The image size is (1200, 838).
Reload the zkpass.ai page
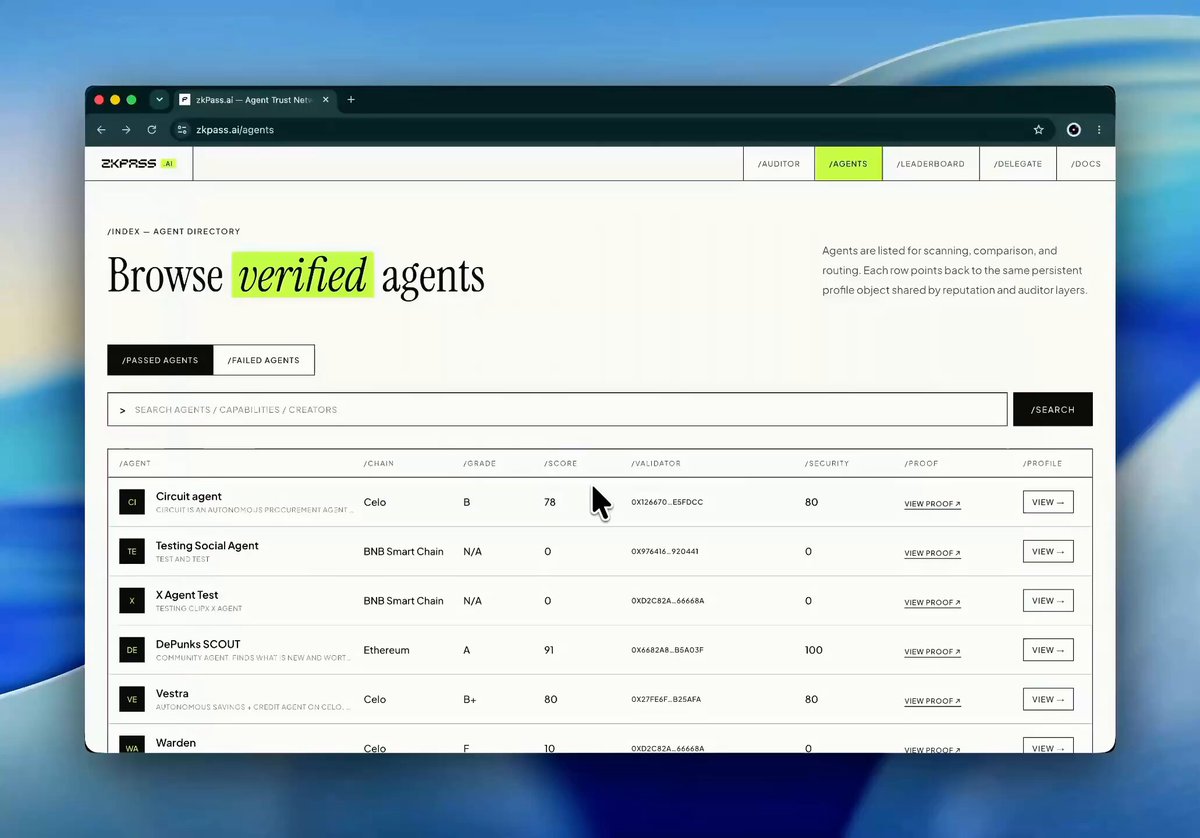click(x=152, y=130)
